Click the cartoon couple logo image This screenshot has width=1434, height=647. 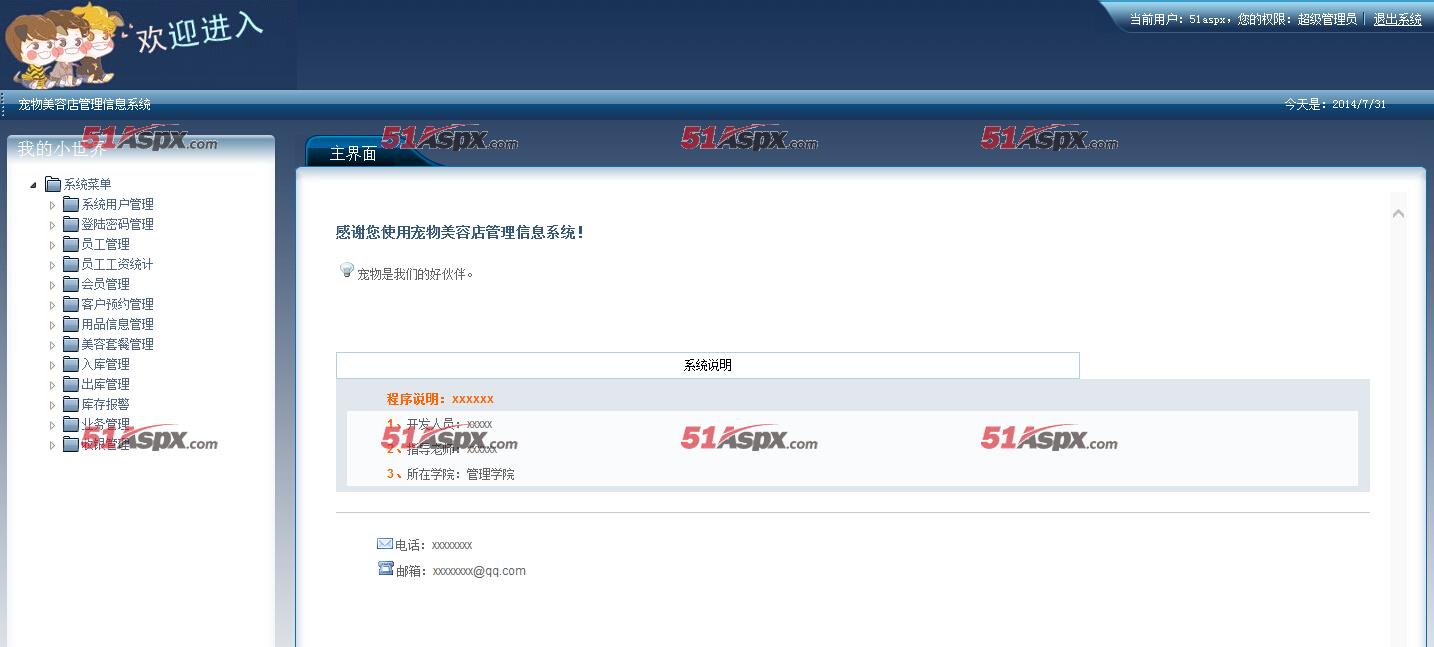[x=63, y=45]
